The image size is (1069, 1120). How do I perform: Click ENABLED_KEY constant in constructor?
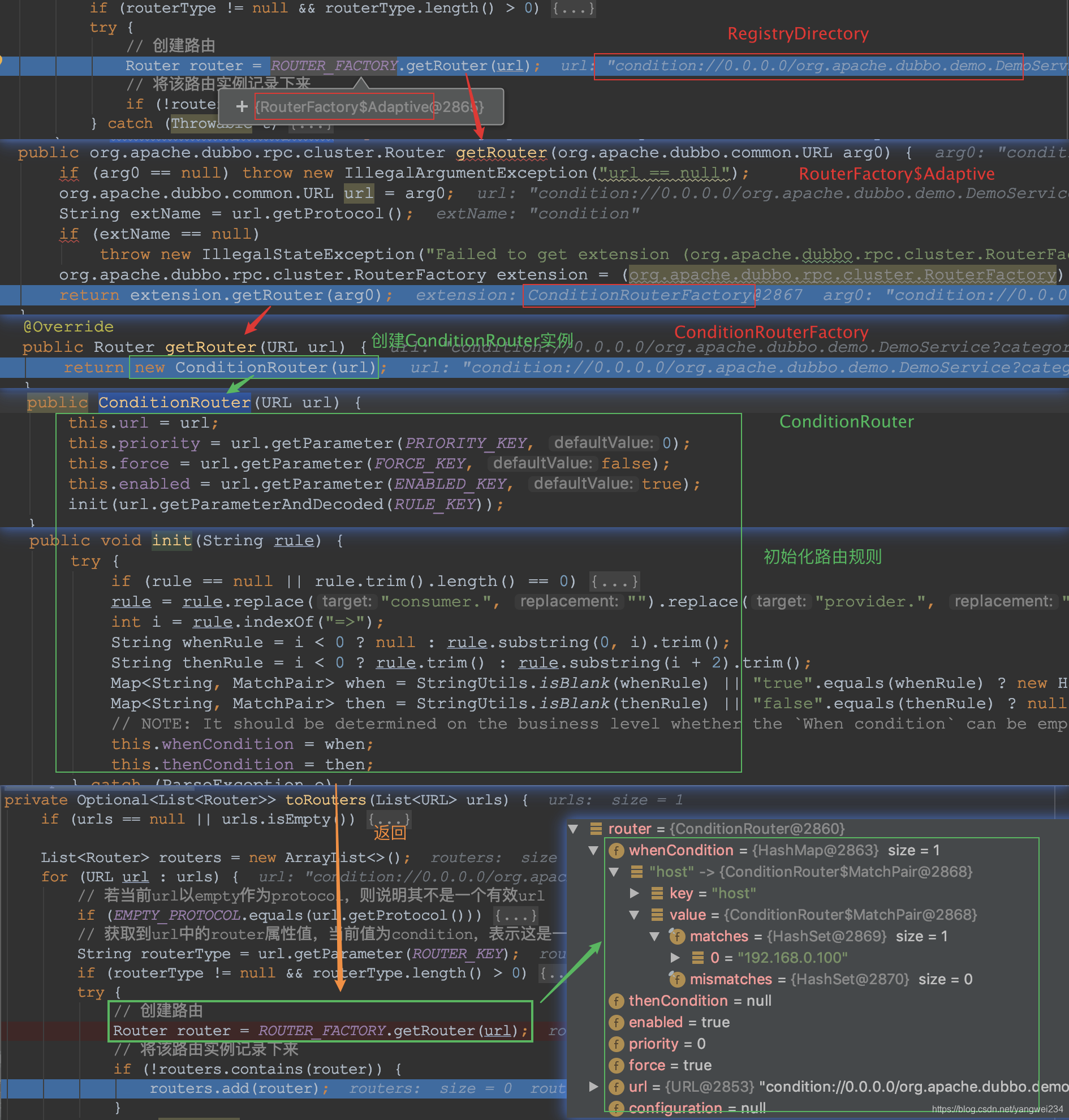[x=450, y=484]
